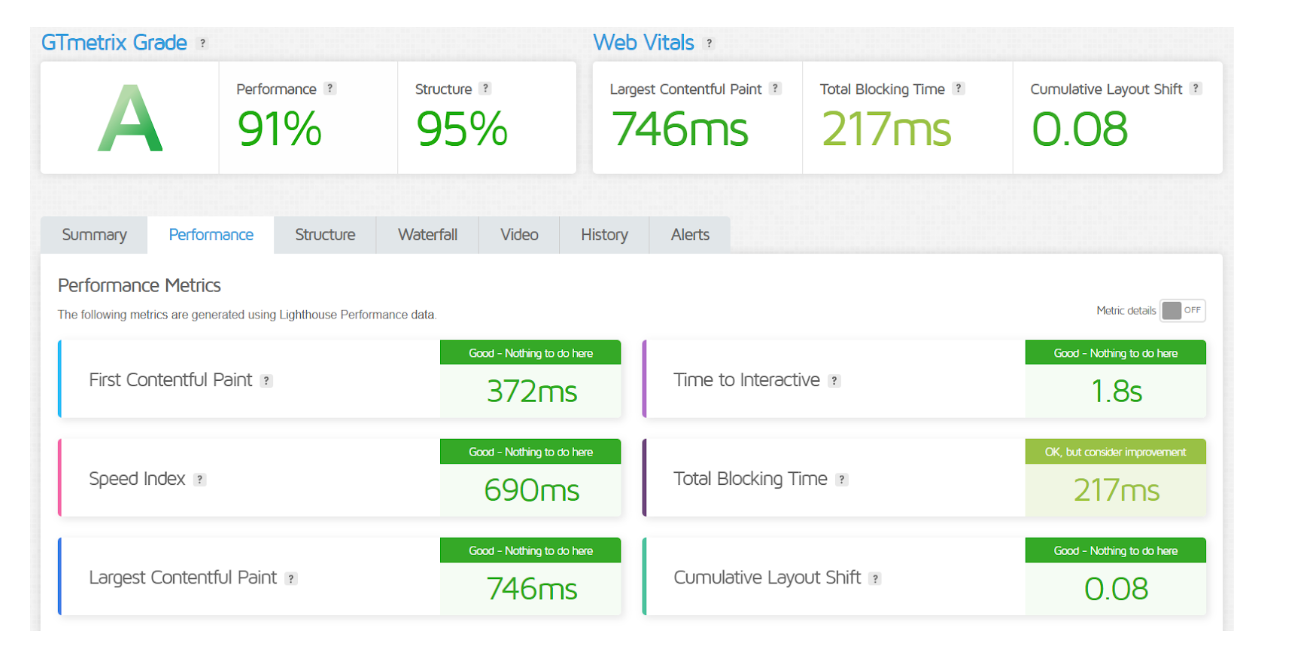Click 'OK, but consider improvement' badge
This screenshot has height=660, width=1294.
point(1116,452)
